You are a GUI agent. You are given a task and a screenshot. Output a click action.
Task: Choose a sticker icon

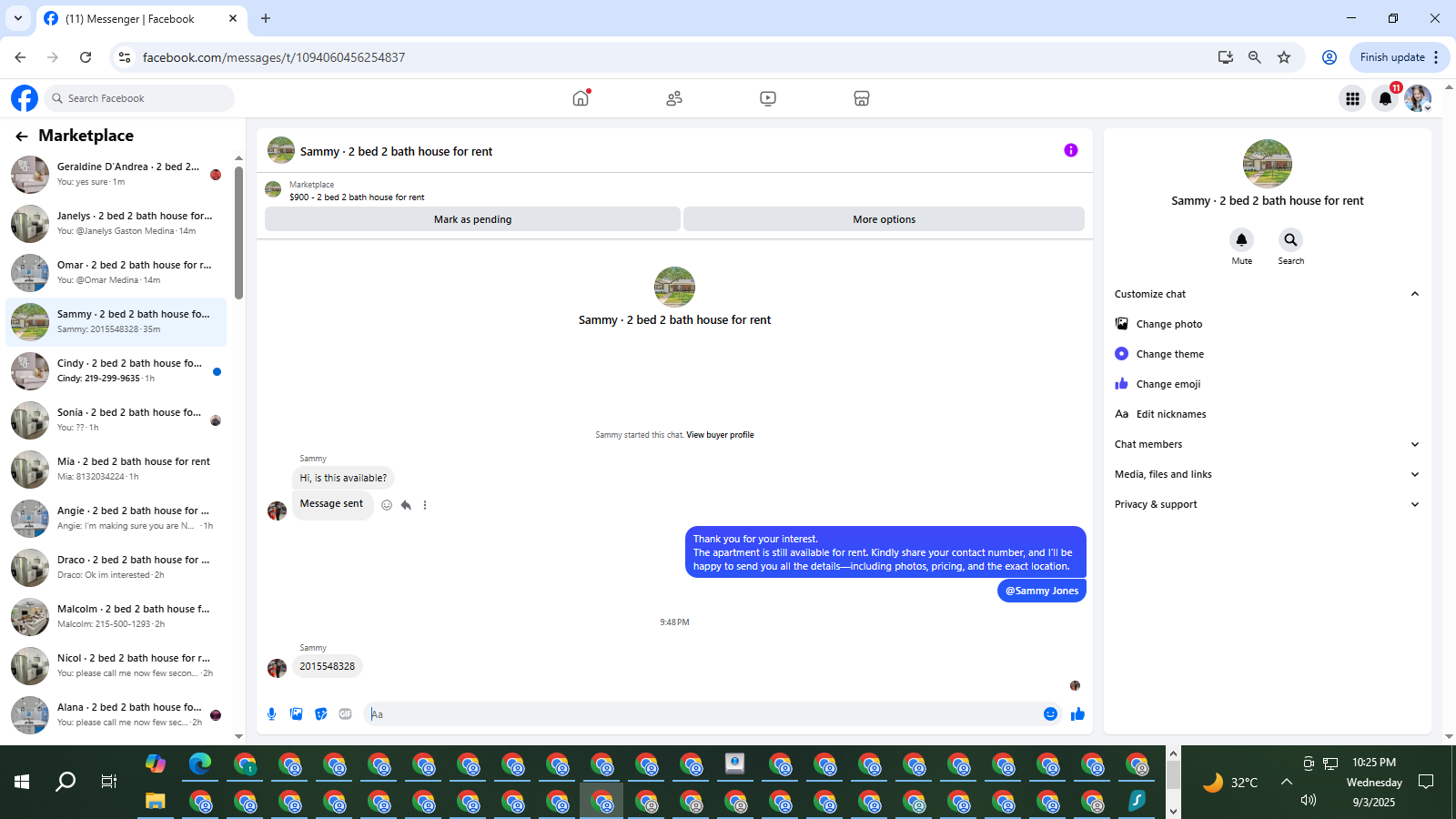coord(320,714)
